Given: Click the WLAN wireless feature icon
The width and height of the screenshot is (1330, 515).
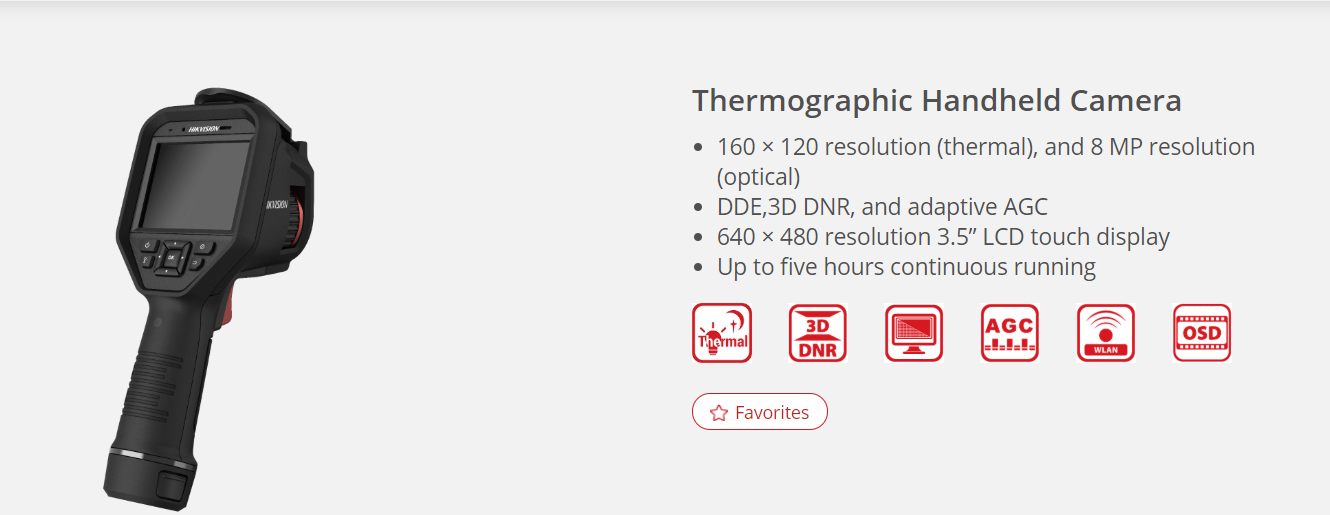Looking at the screenshot, I should (1106, 333).
